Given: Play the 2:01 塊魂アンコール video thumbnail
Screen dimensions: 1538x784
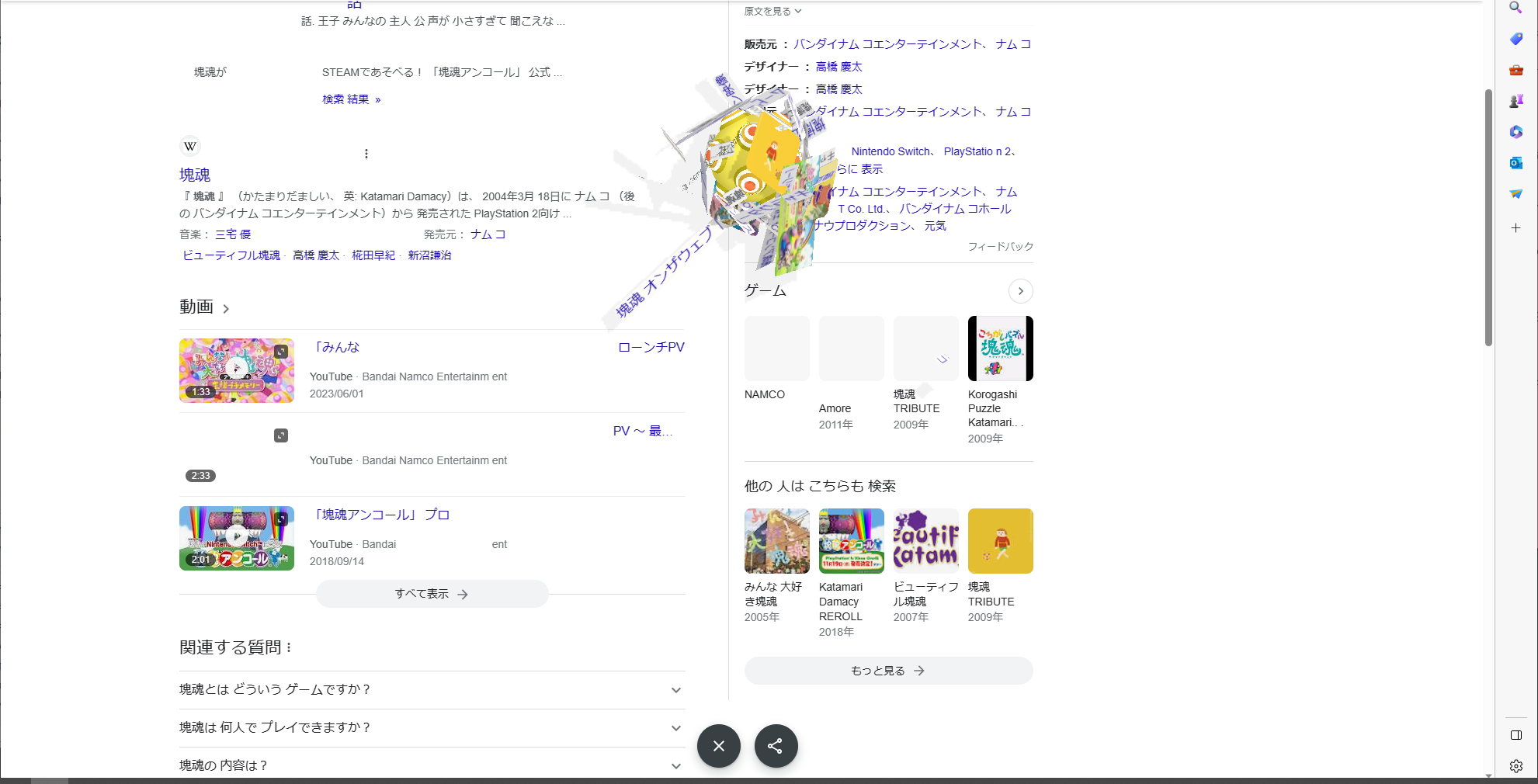Looking at the screenshot, I should 237,538.
